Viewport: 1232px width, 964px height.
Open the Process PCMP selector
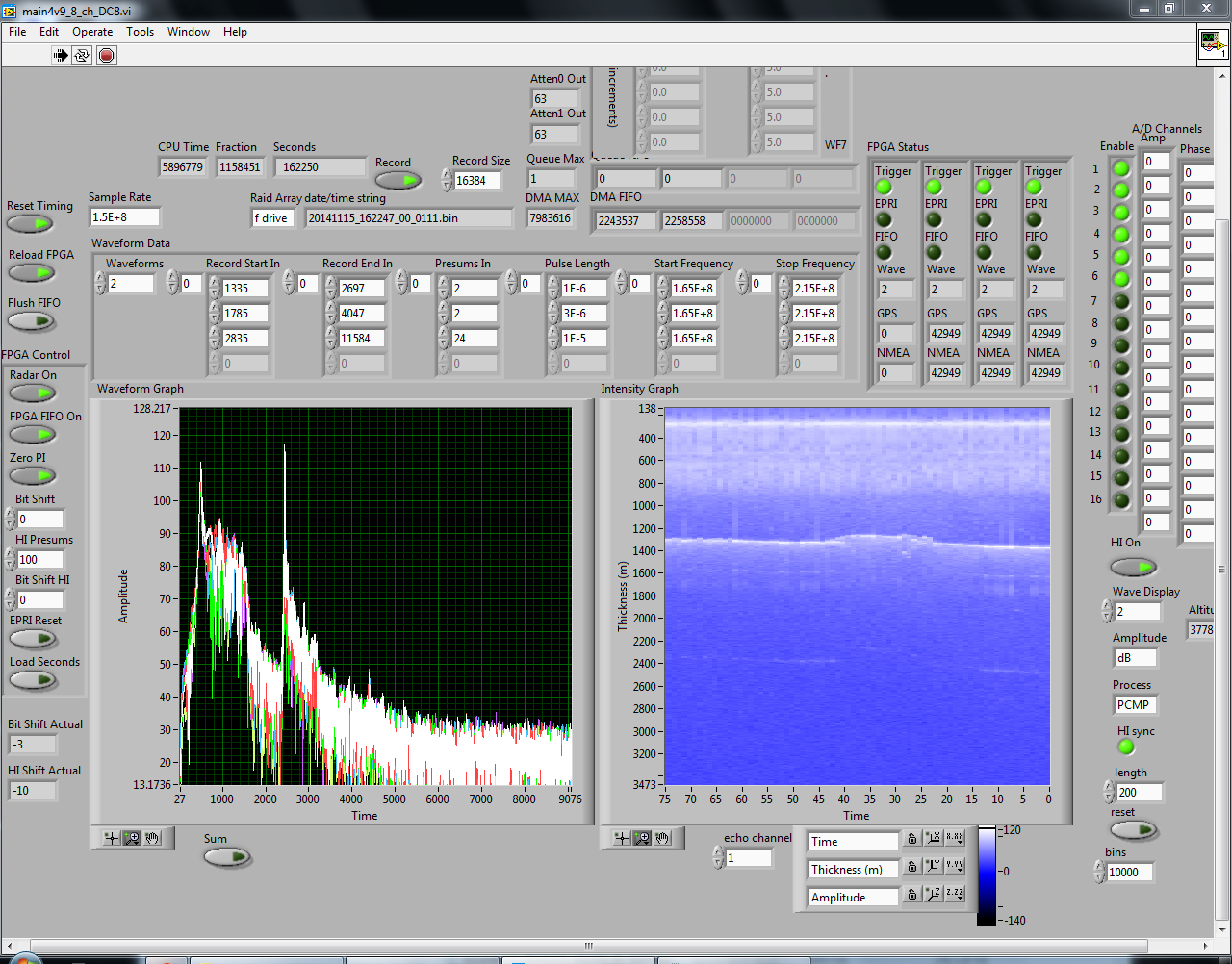[x=1134, y=705]
